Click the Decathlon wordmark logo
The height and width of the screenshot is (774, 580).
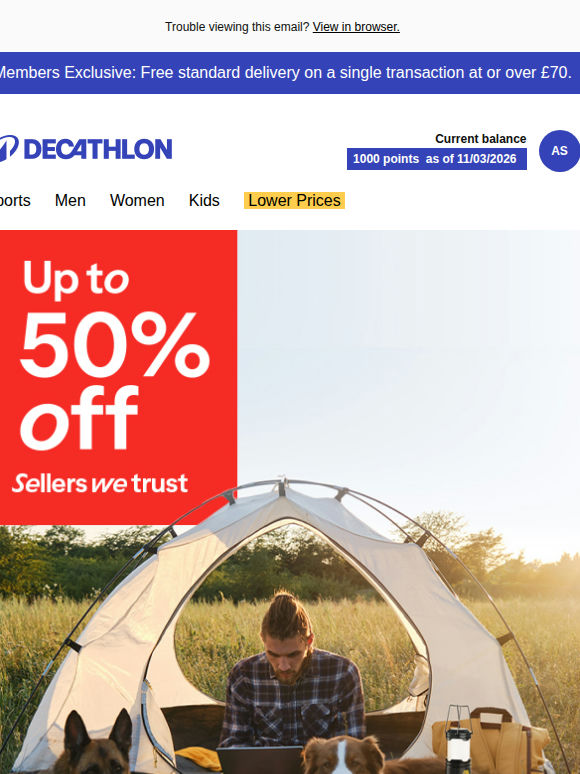click(x=98, y=149)
